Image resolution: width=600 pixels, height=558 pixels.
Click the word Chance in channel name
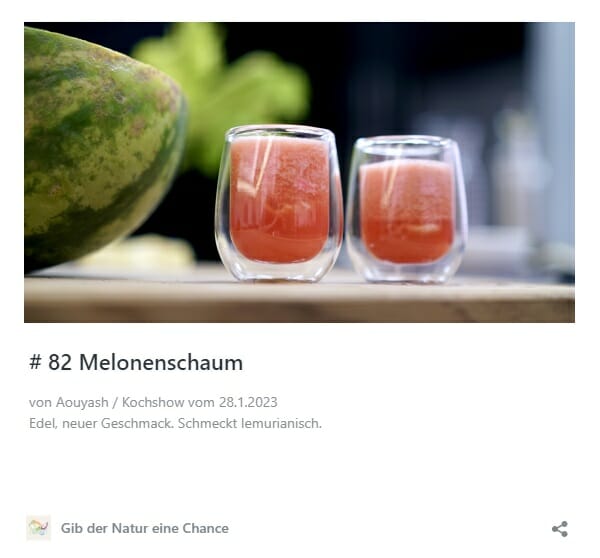[x=205, y=528]
